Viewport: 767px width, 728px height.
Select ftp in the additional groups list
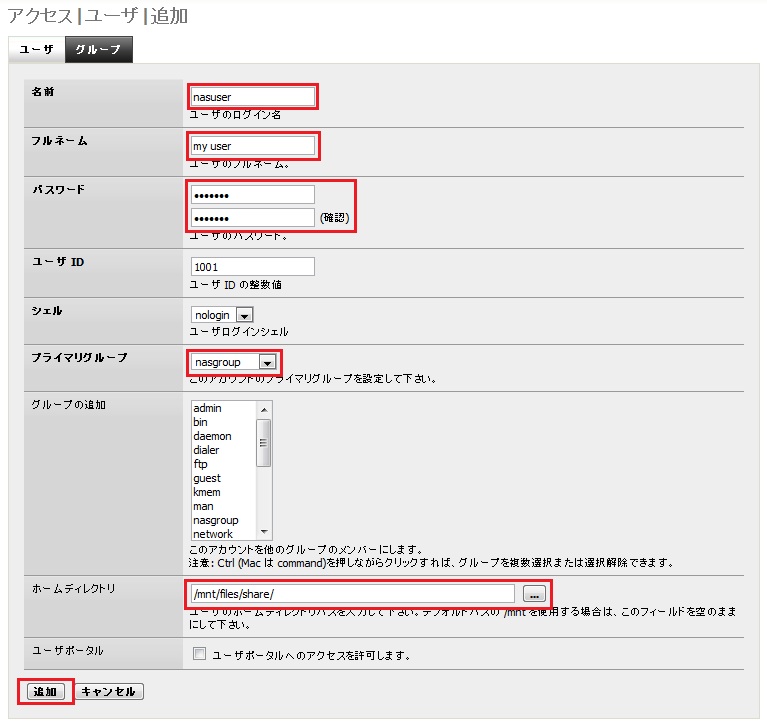(x=201, y=464)
